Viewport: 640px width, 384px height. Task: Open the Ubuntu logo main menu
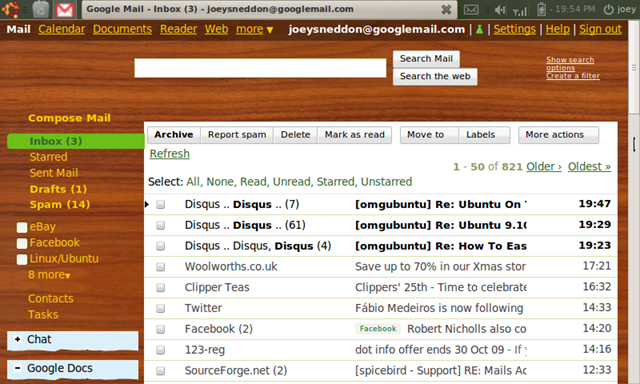coord(10,9)
